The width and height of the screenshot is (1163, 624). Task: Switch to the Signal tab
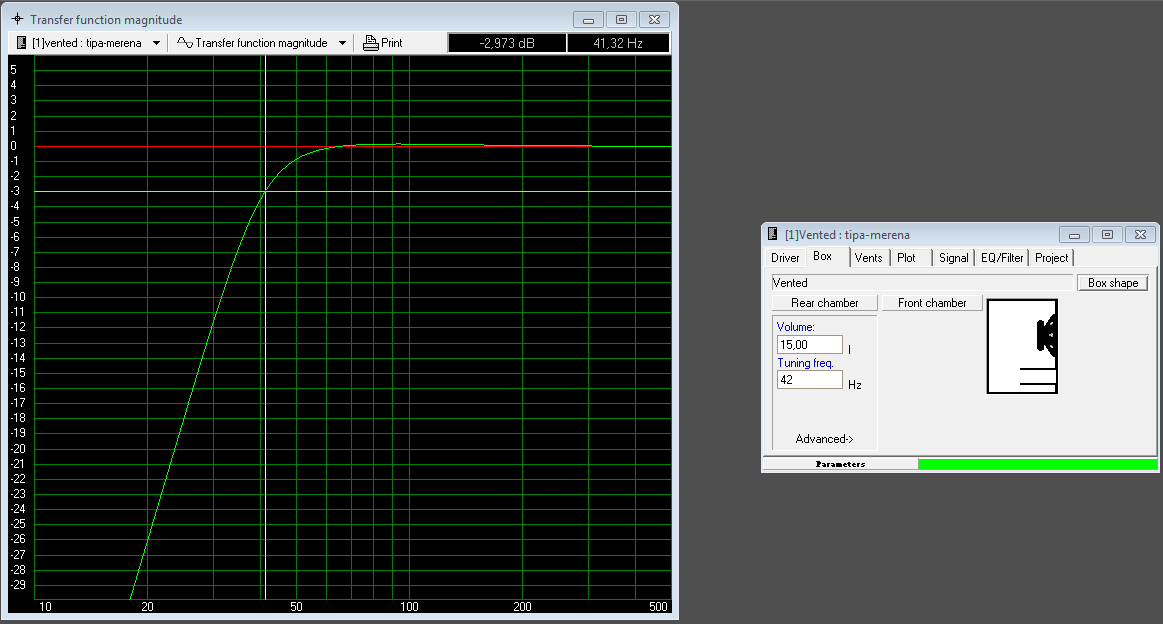point(953,257)
